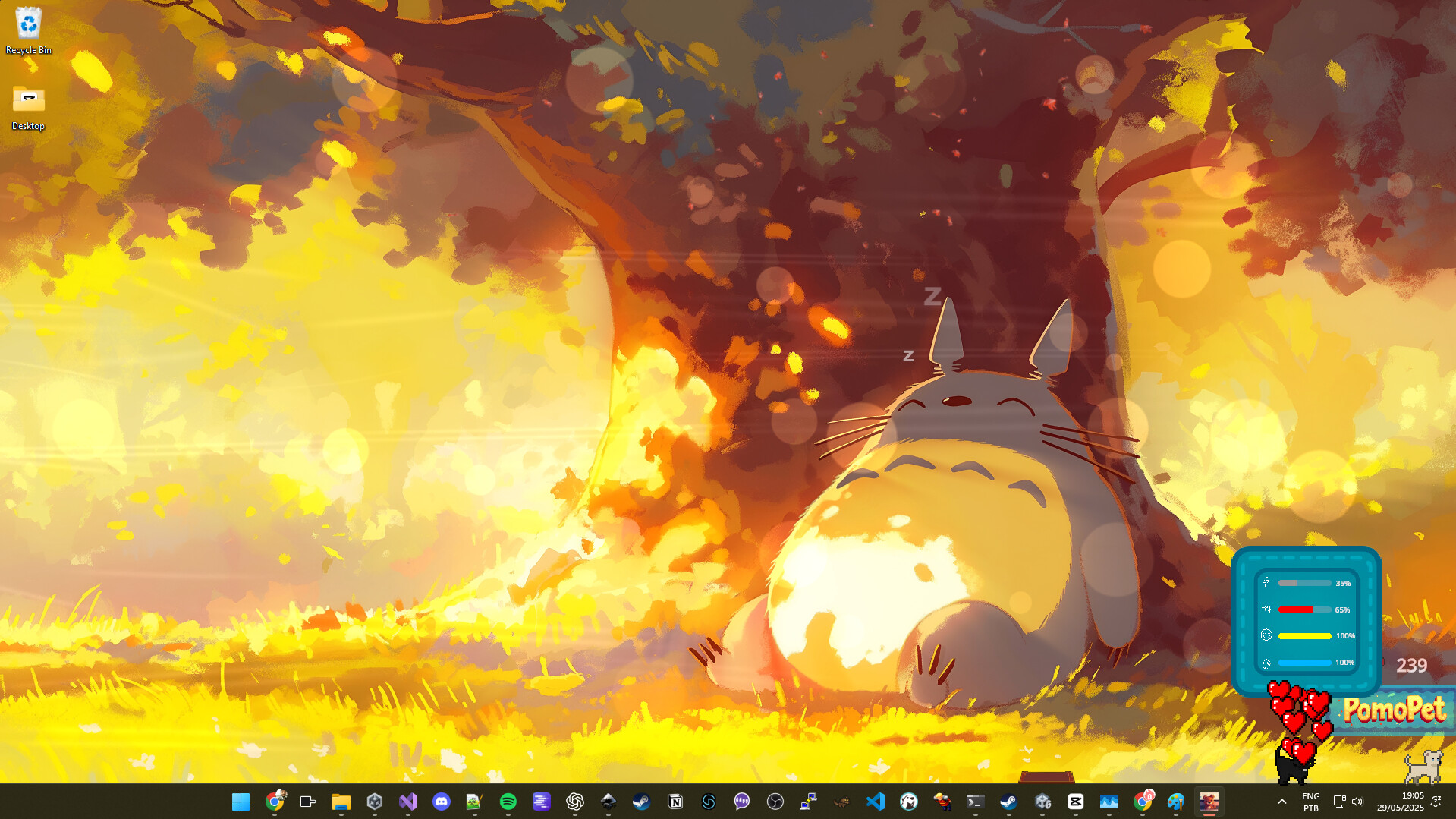Open the Windows Start menu

pyautogui.click(x=241, y=802)
